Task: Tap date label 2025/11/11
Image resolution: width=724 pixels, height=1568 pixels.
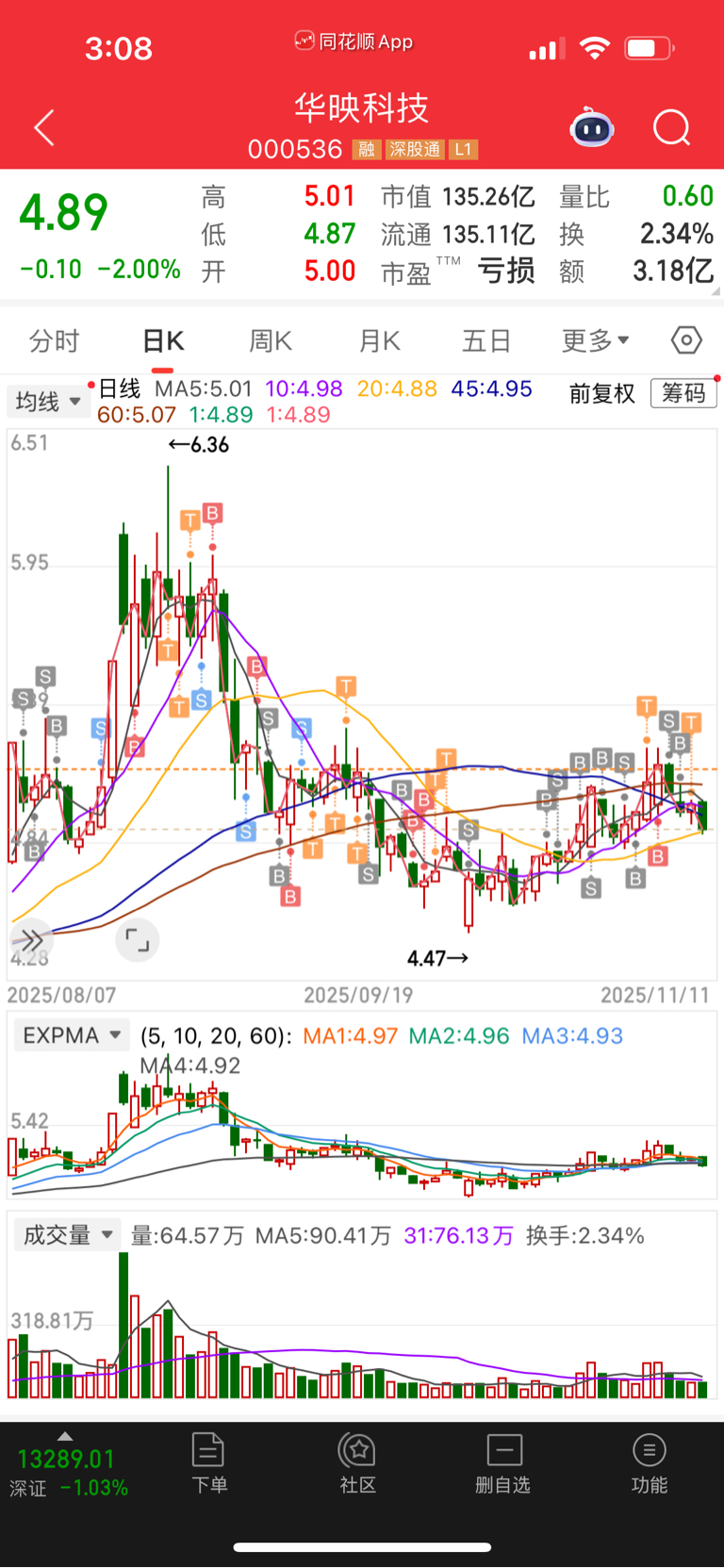Action: tap(655, 996)
